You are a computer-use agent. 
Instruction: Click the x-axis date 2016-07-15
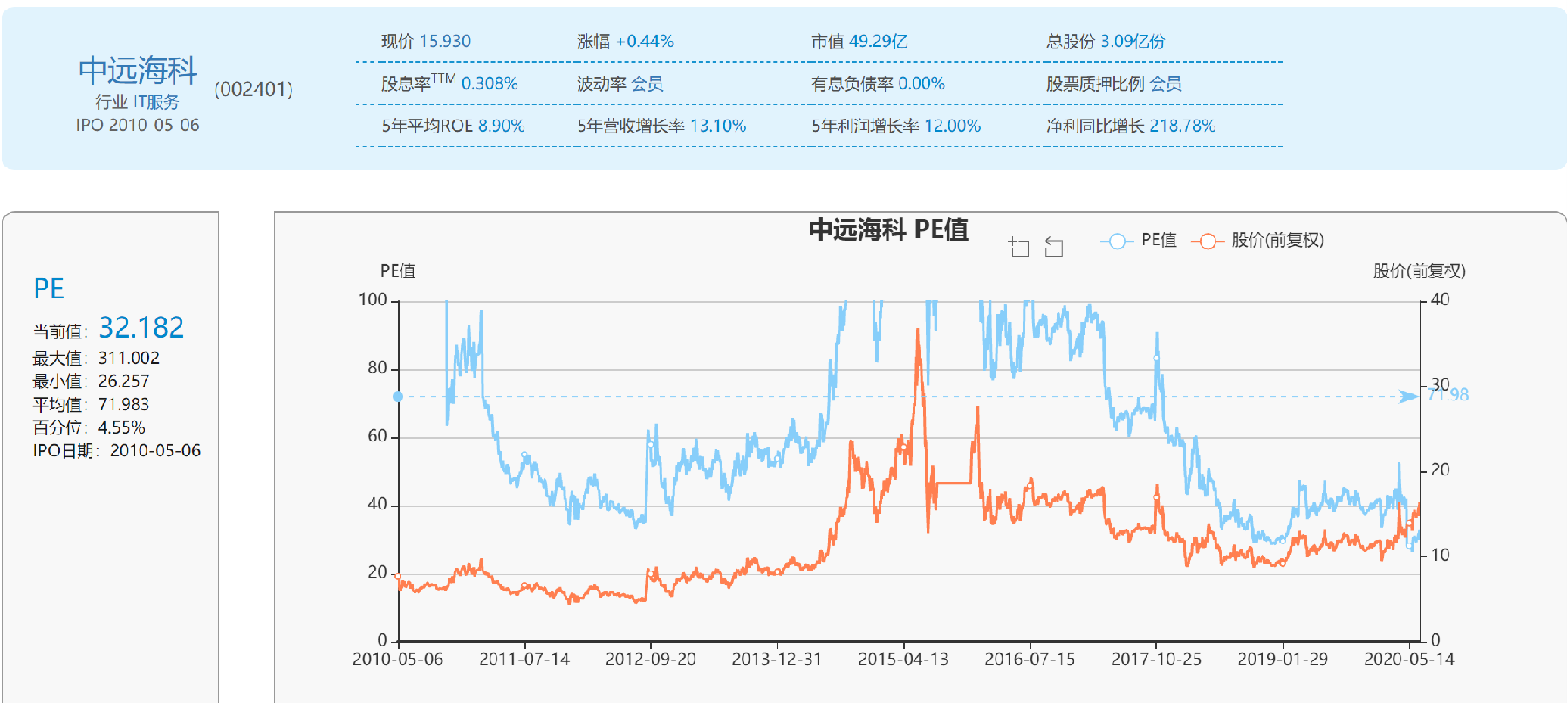point(1030,659)
